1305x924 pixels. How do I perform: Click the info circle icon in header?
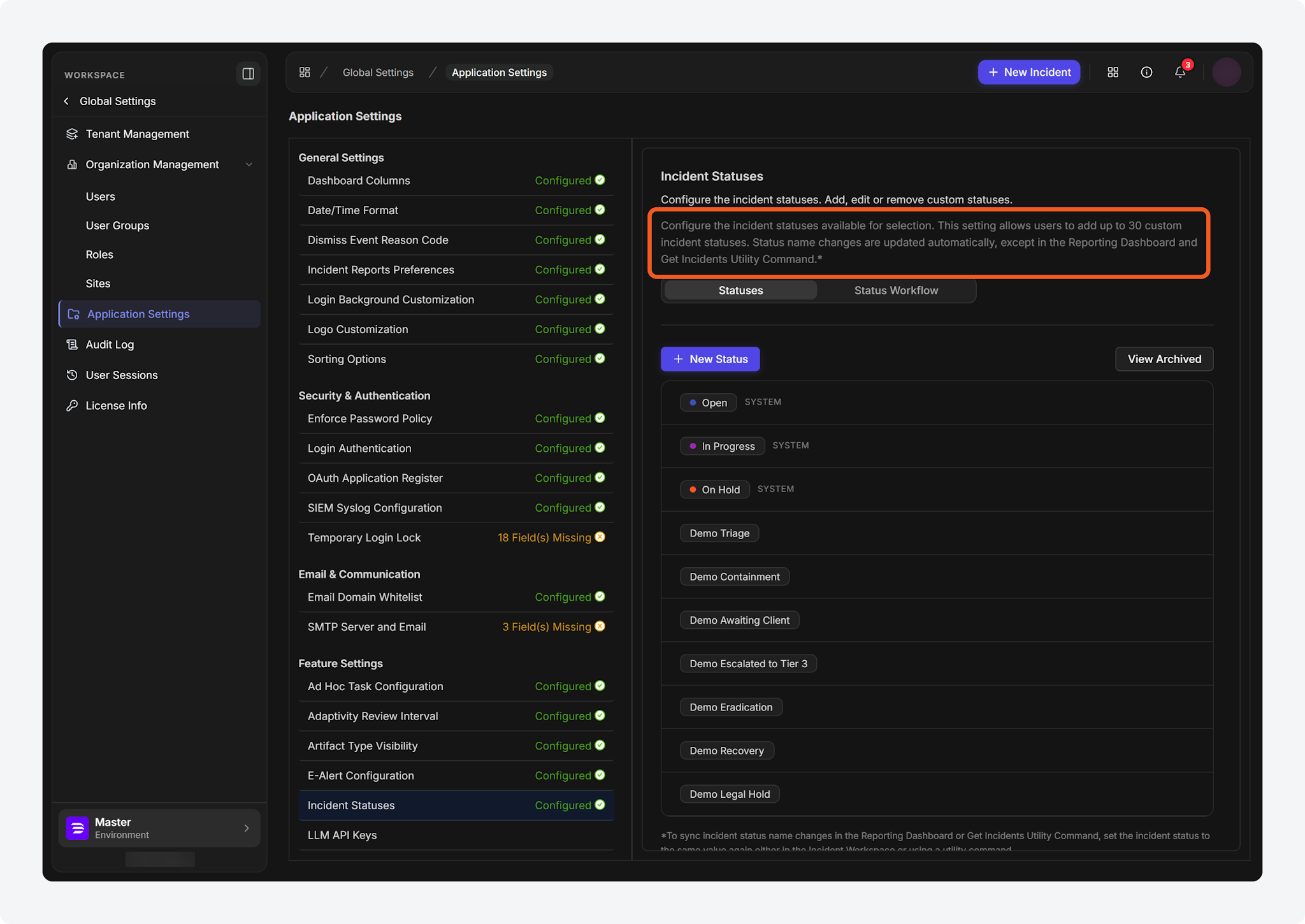pyautogui.click(x=1146, y=72)
